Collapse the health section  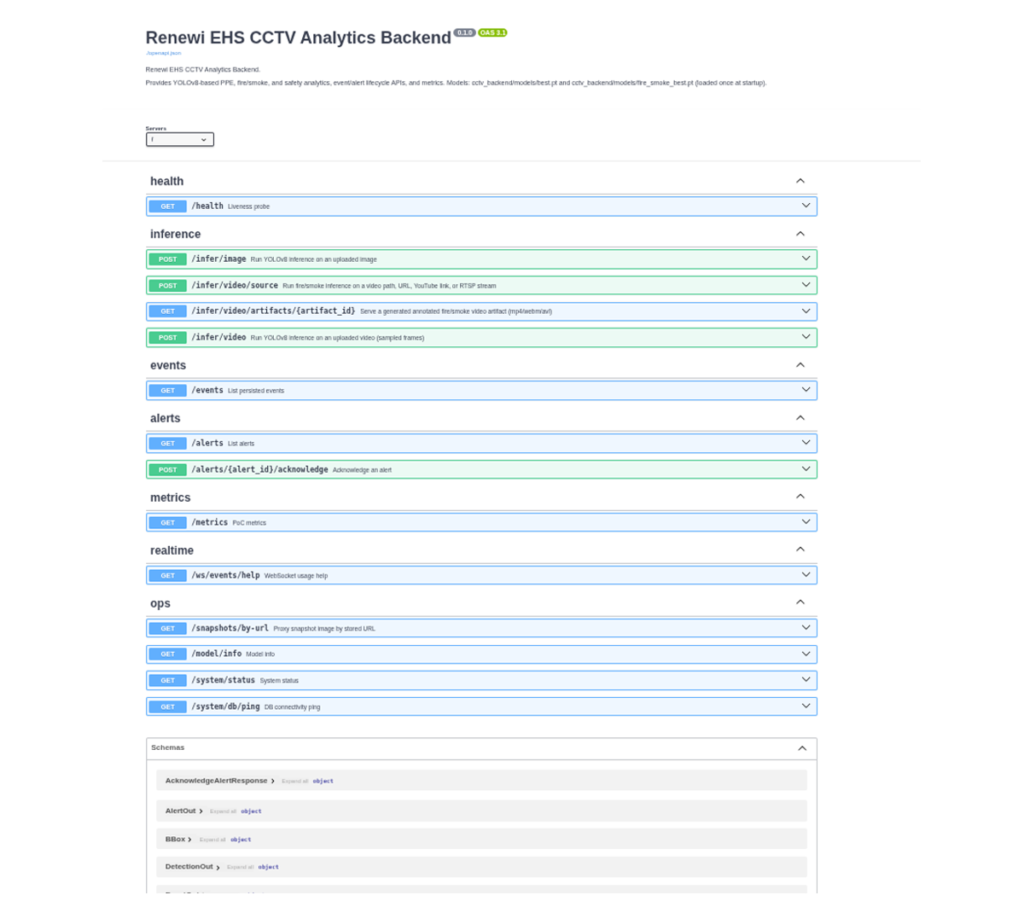tap(800, 181)
